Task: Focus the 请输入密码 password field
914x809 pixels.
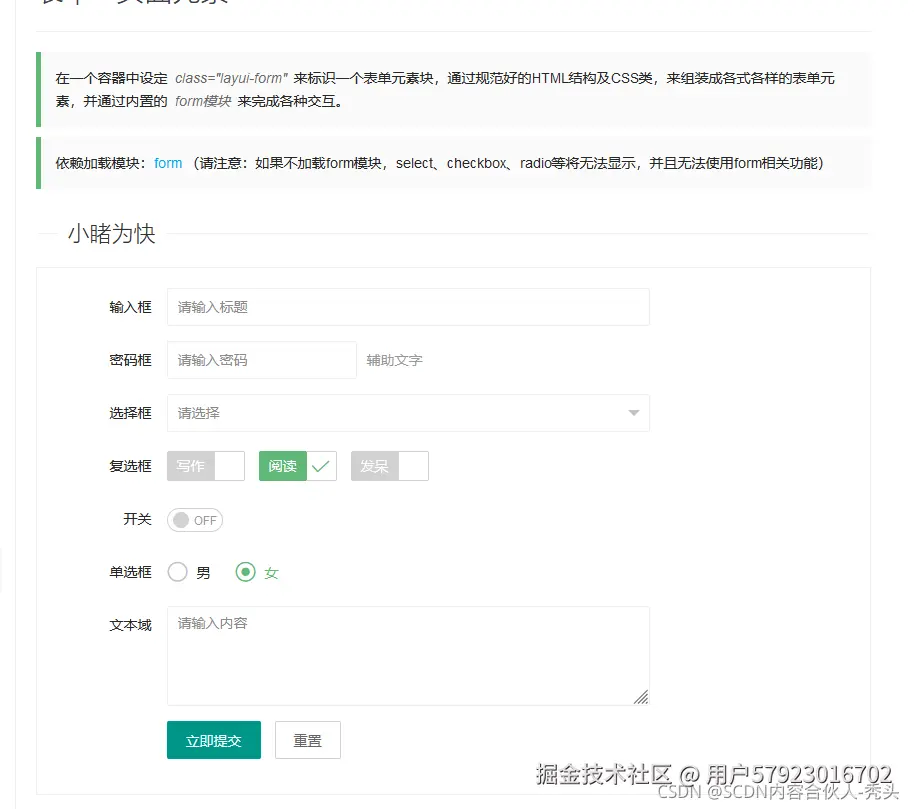Action: [x=260, y=360]
